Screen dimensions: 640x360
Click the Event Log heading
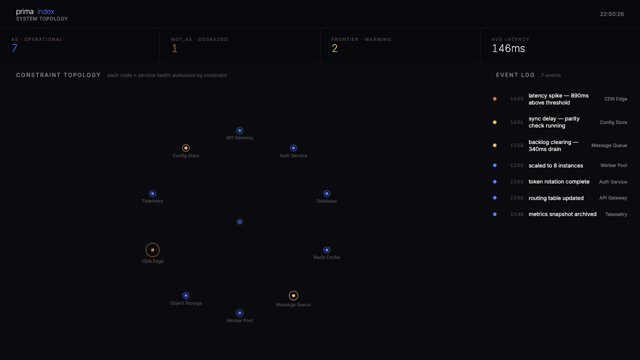coord(515,75)
